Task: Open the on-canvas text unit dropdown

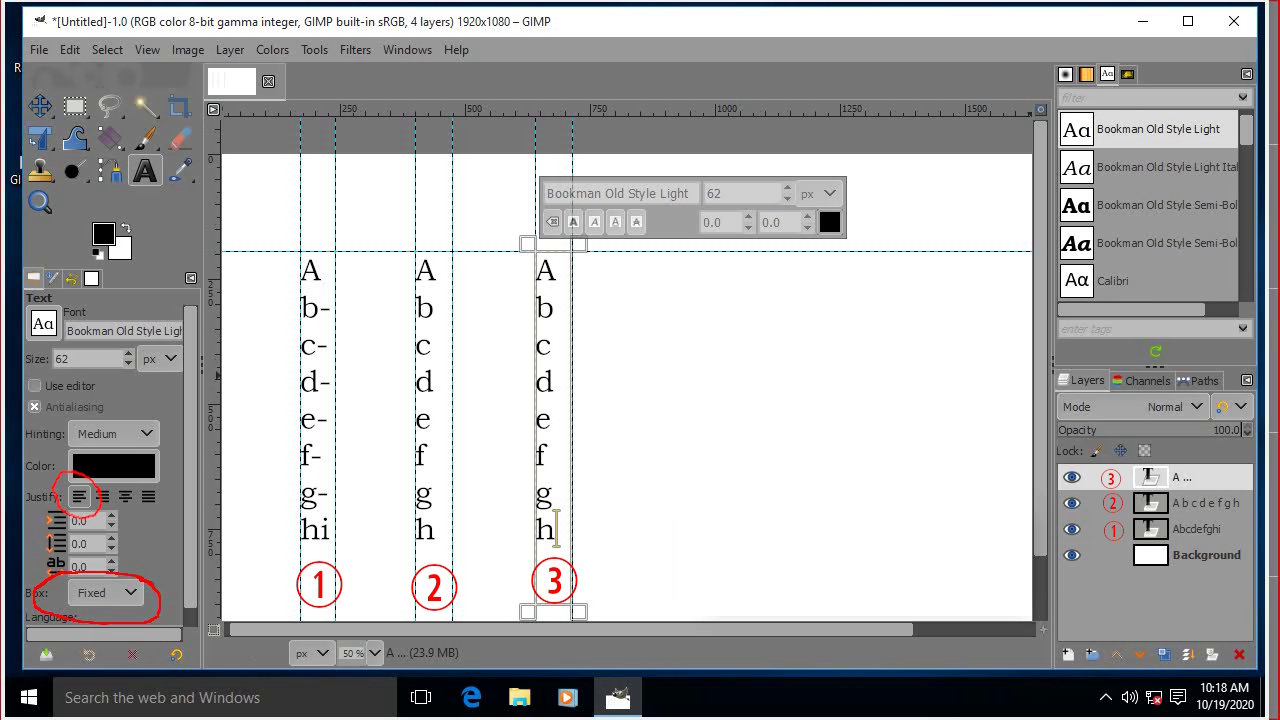Action: [820, 194]
